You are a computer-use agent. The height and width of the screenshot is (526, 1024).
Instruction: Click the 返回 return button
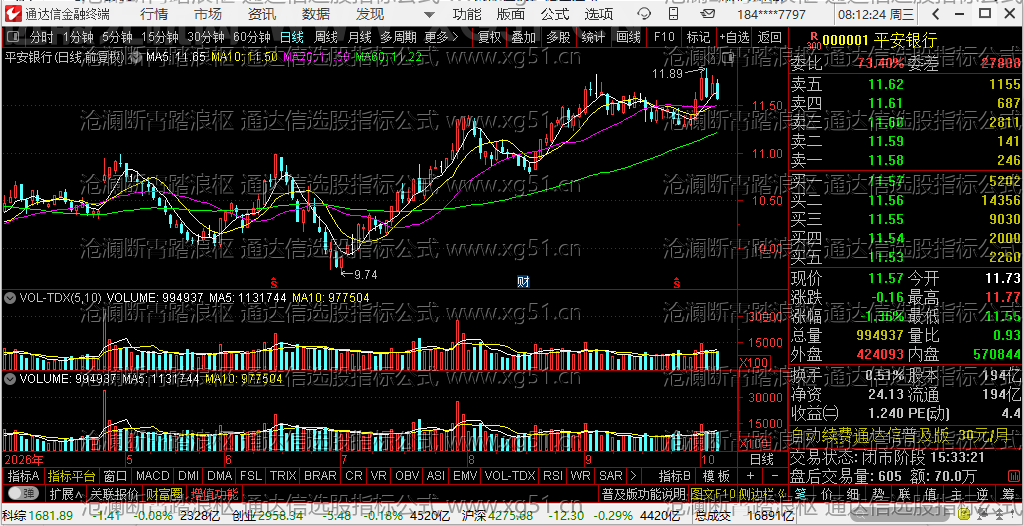[x=770, y=37]
